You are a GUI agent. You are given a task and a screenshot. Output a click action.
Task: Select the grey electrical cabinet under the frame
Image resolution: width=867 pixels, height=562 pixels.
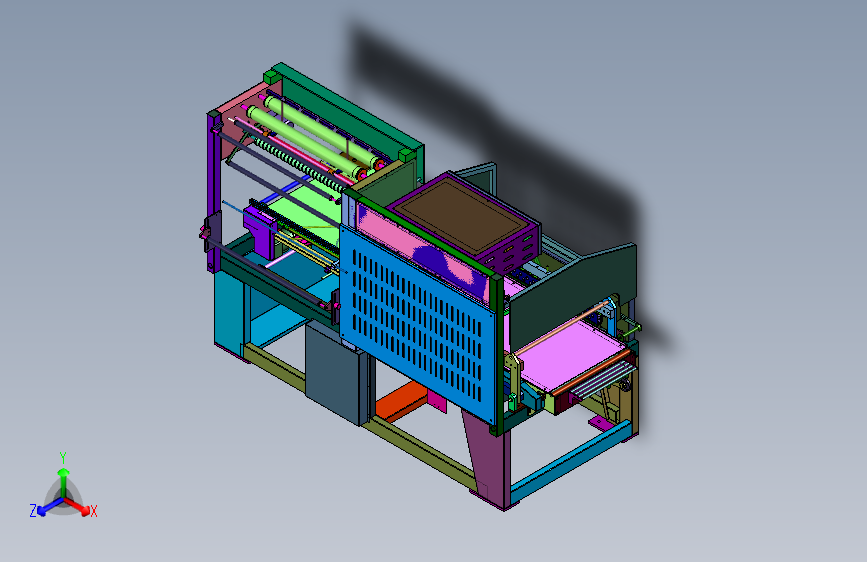click(x=336, y=374)
